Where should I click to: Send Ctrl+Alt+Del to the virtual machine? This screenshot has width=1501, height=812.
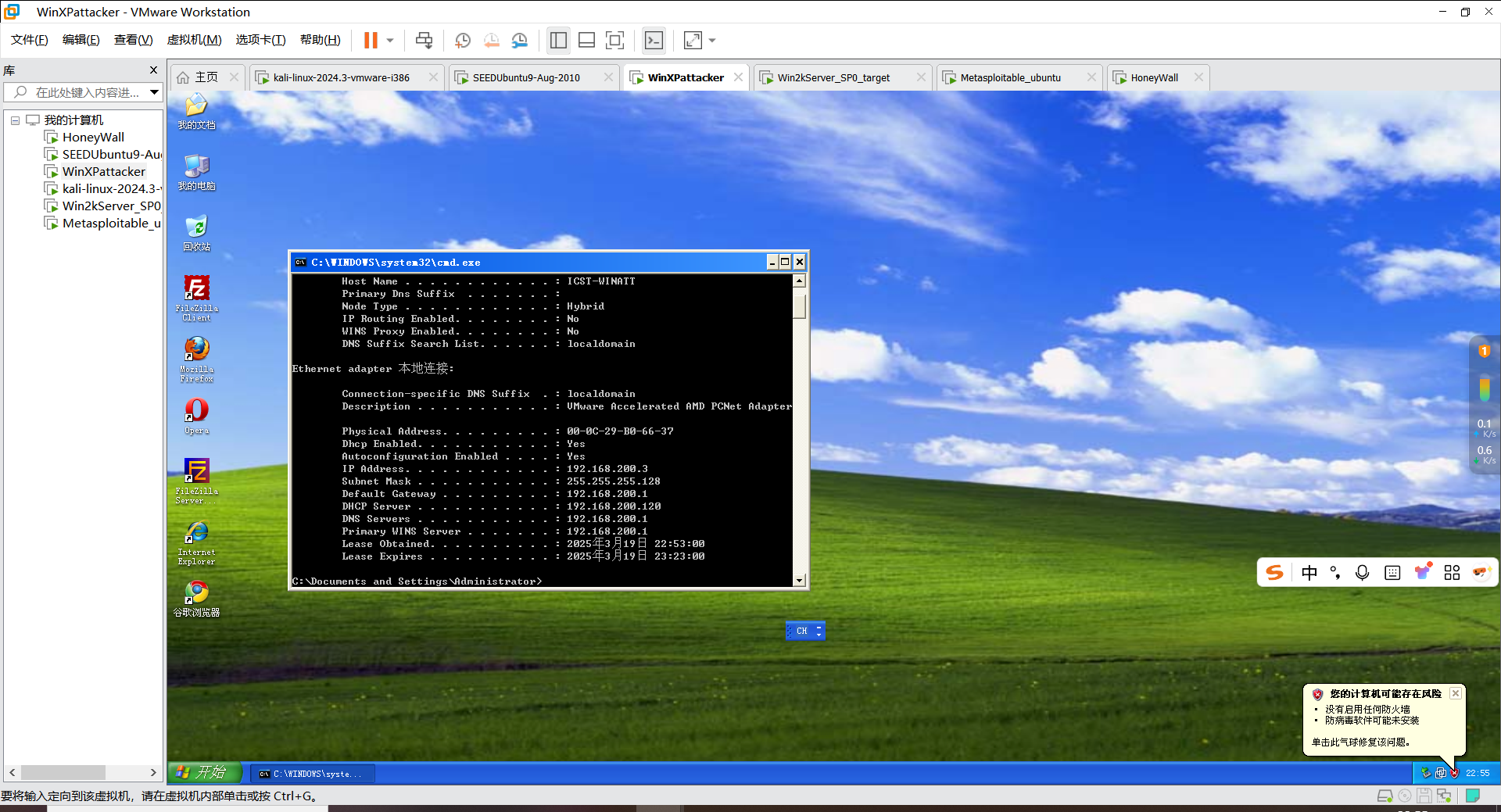(424, 41)
